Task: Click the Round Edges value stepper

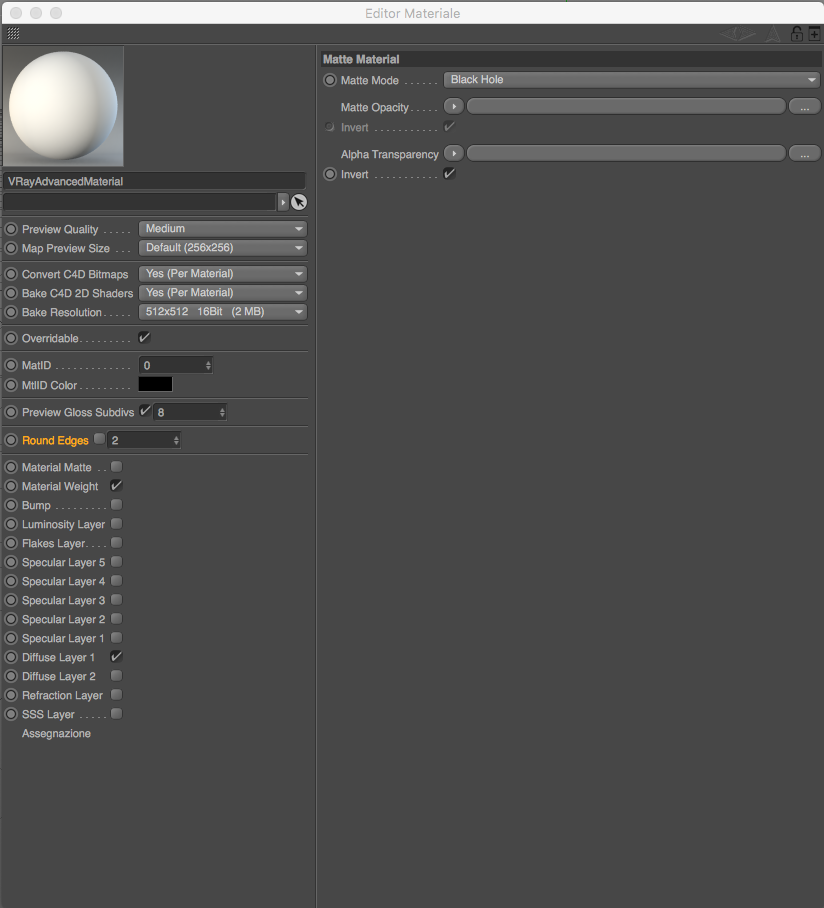Action: coord(176,441)
